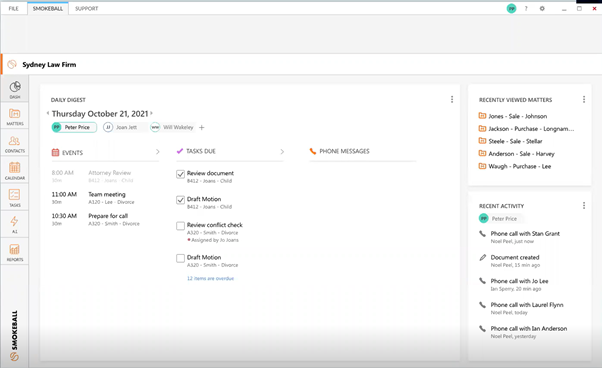Click phone icon for Ian Anderson call
Image resolution: width=602 pixels, height=368 pixels.
point(483,328)
